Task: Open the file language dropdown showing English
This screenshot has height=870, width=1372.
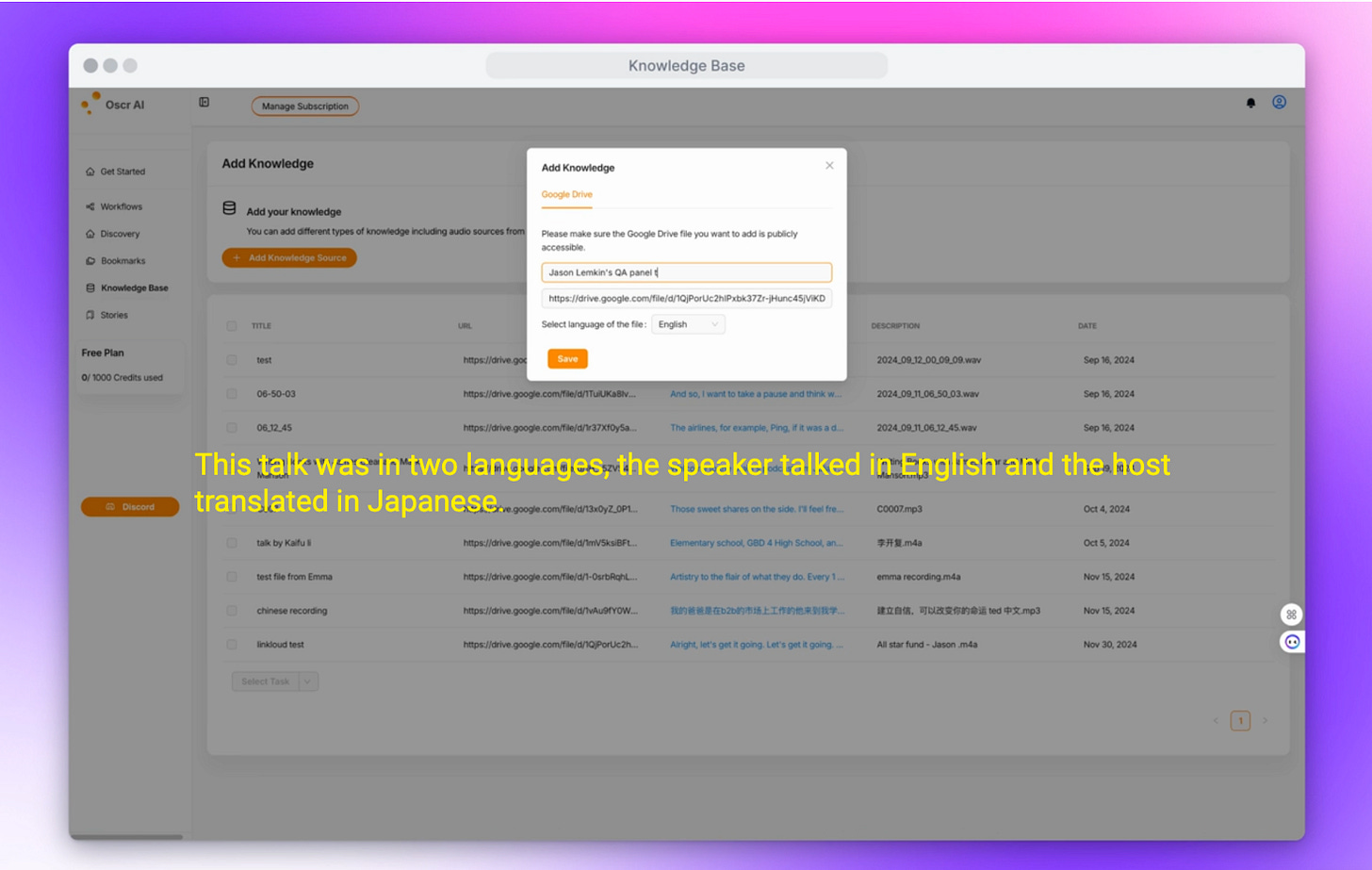Action: (688, 324)
